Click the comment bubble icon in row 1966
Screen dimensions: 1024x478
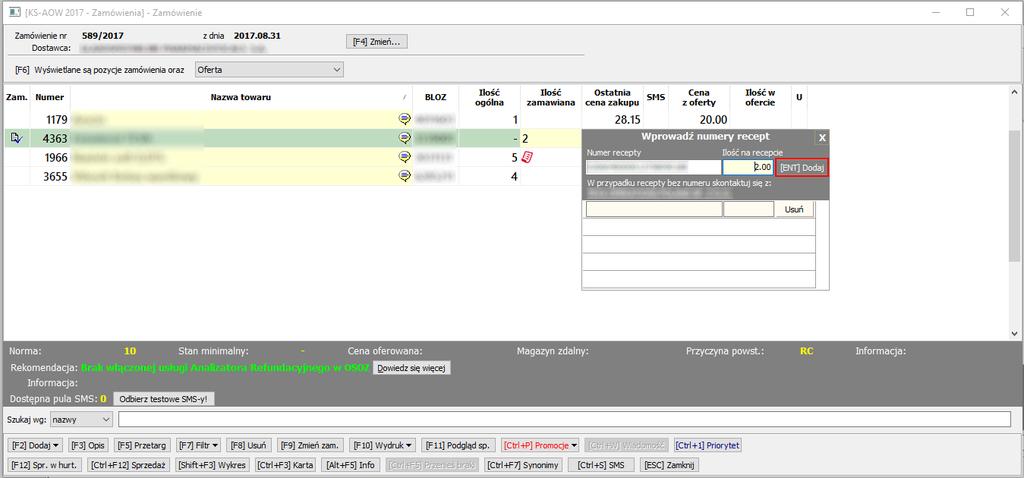click(x=404, y=157)
